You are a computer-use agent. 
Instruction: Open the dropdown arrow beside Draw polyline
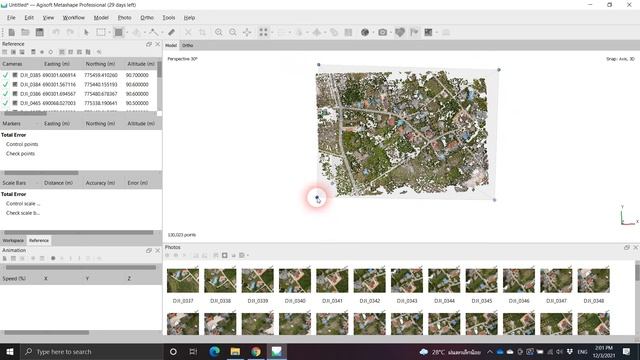[x=162, y=32]
